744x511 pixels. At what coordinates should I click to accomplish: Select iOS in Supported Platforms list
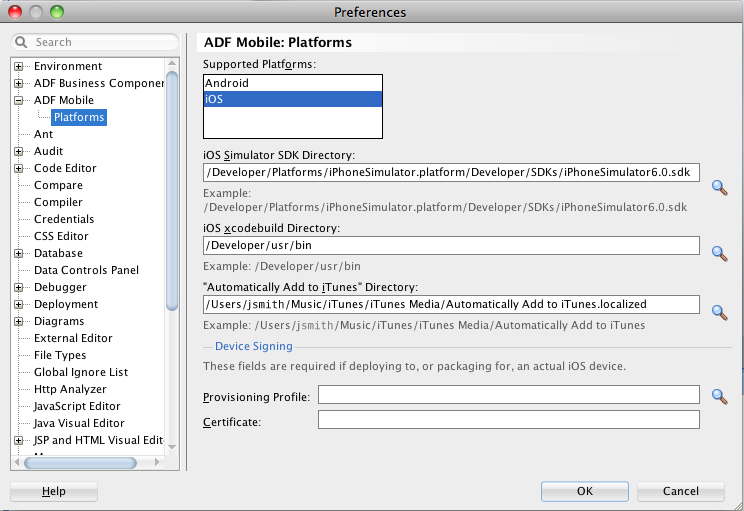pyautogui.click(x=293, y=99)
